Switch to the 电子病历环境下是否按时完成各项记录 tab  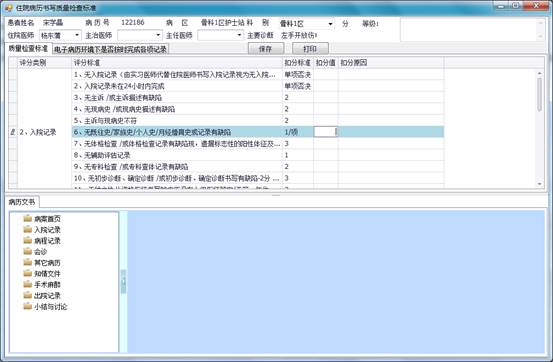click(x=110, y=49)
